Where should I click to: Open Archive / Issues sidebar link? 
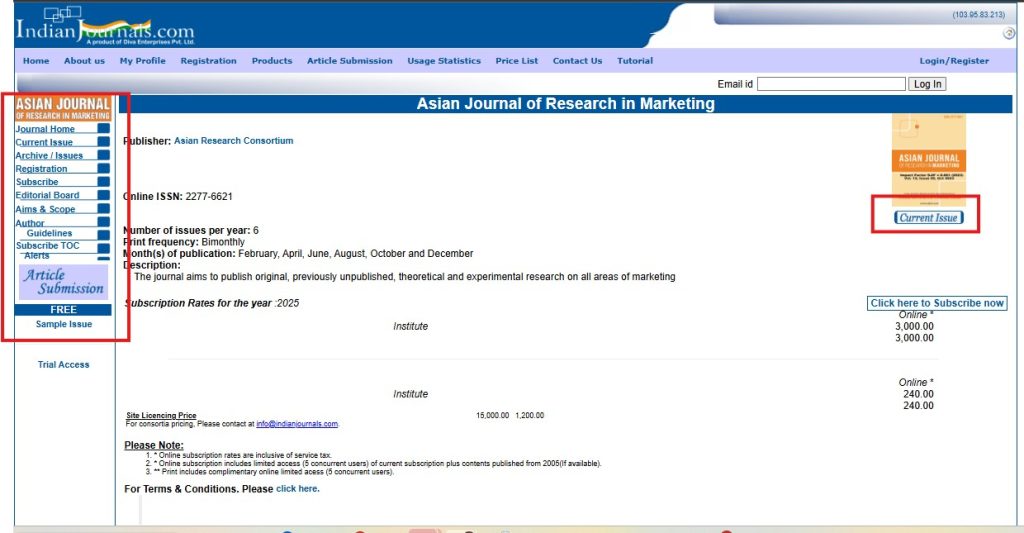click(49, 155)
